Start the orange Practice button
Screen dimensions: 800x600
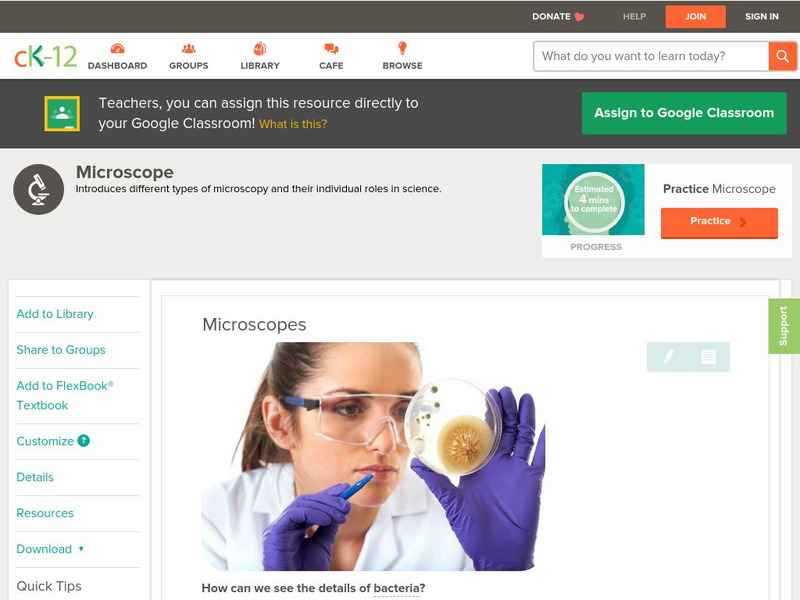tap(719, 222)
